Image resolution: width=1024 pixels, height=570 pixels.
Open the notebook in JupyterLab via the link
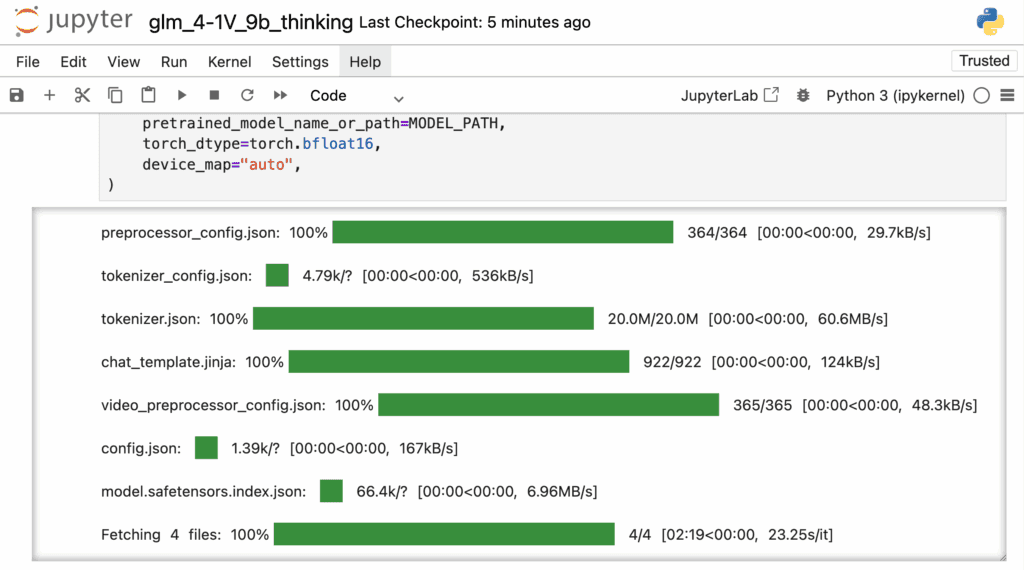pos(729,95)
